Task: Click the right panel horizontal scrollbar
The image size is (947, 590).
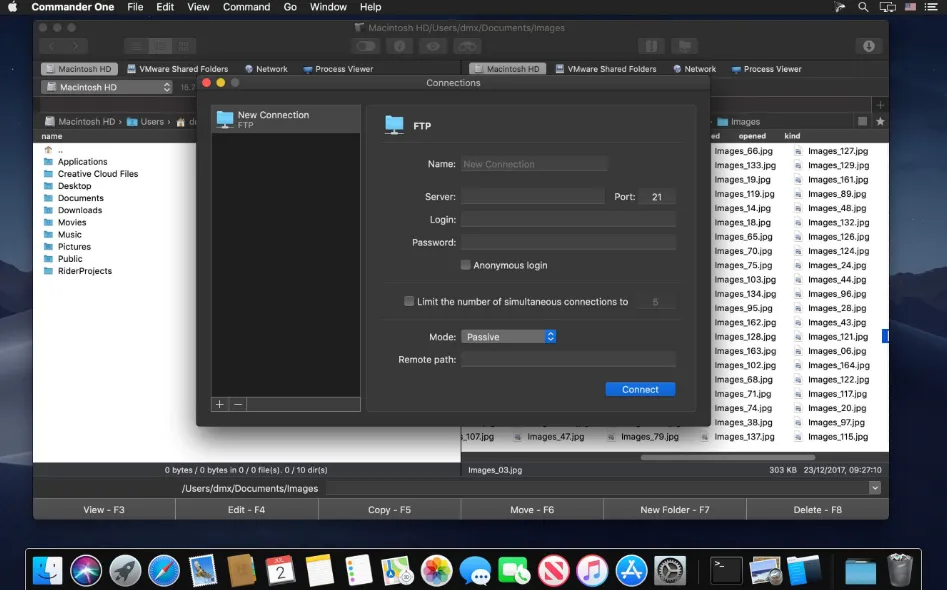Action: [x=727, y=457]
